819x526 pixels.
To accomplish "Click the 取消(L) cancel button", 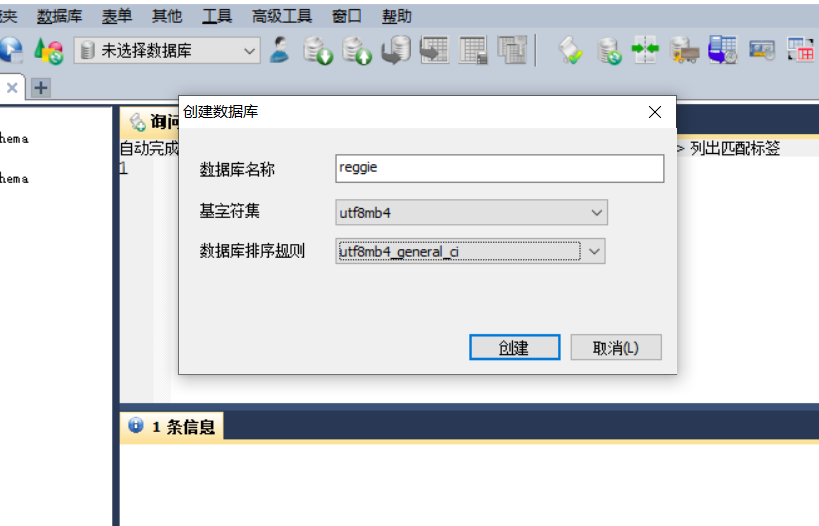I will pos(616,347).
